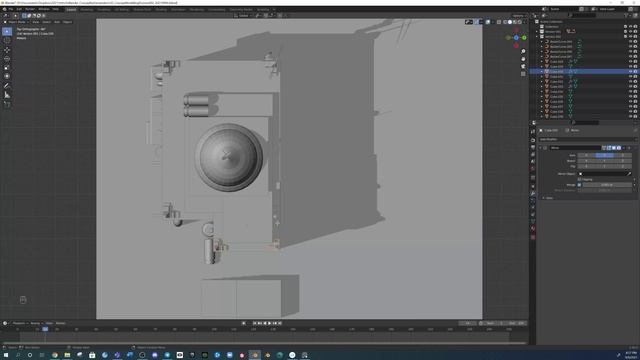Open the Modifier wrench properties tab
The height and width of the screenshot is (360, 640).
pos(533,193)
